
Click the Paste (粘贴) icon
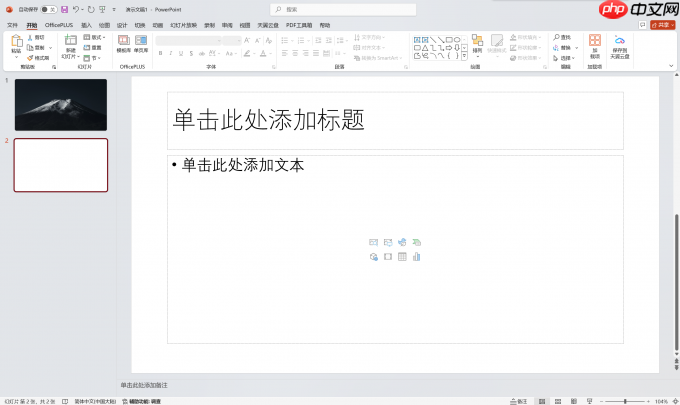click(16, 41)
